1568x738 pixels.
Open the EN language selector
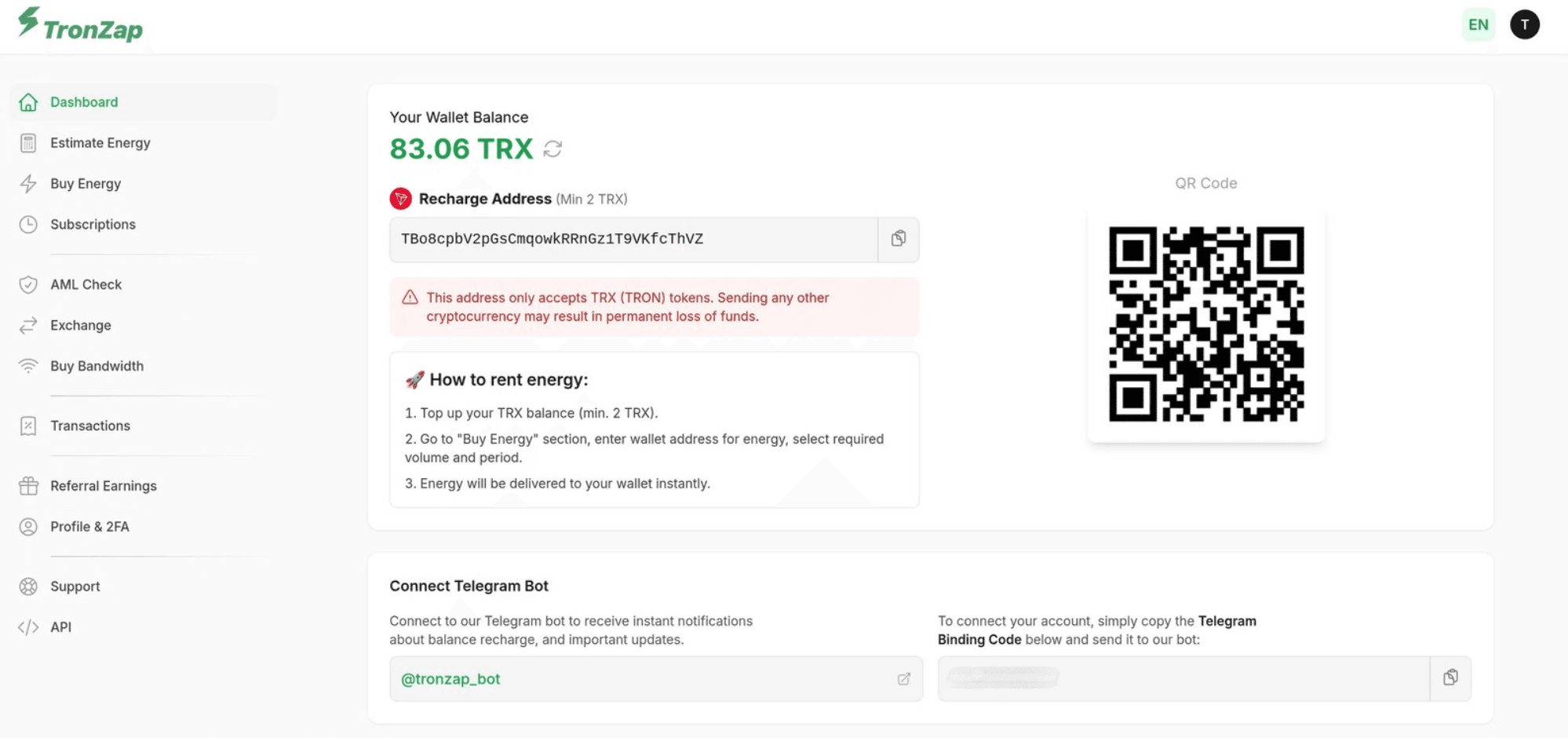[x=1478, y=24]
